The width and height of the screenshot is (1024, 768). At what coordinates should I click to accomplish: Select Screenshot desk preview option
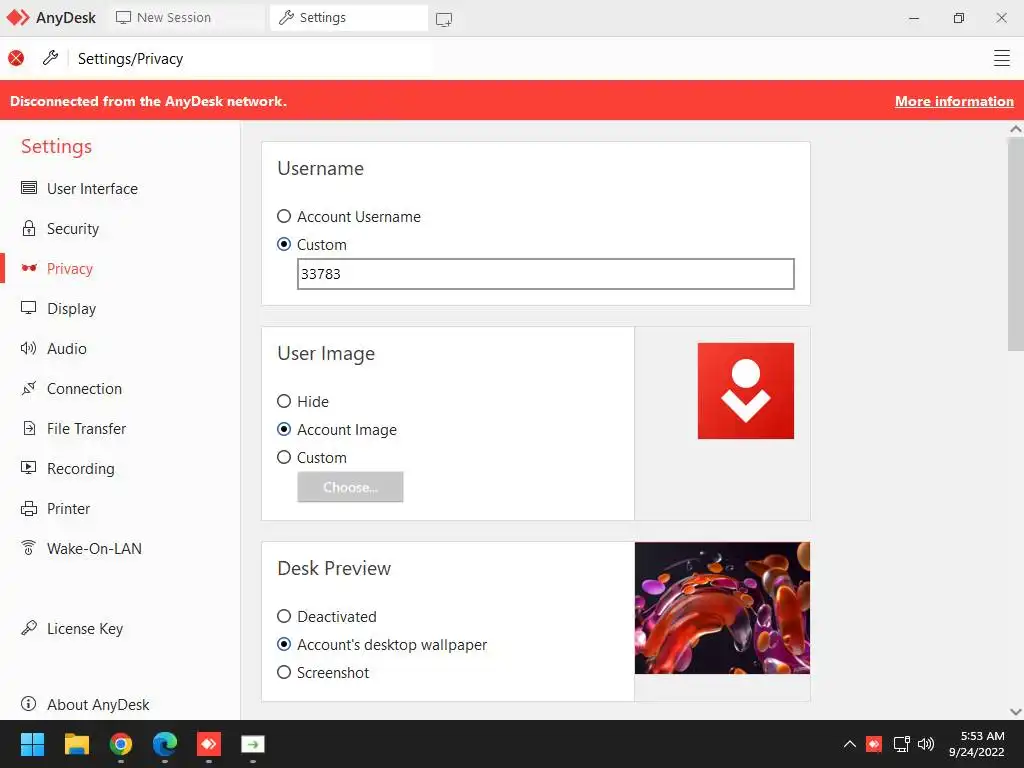coord(284,672)
